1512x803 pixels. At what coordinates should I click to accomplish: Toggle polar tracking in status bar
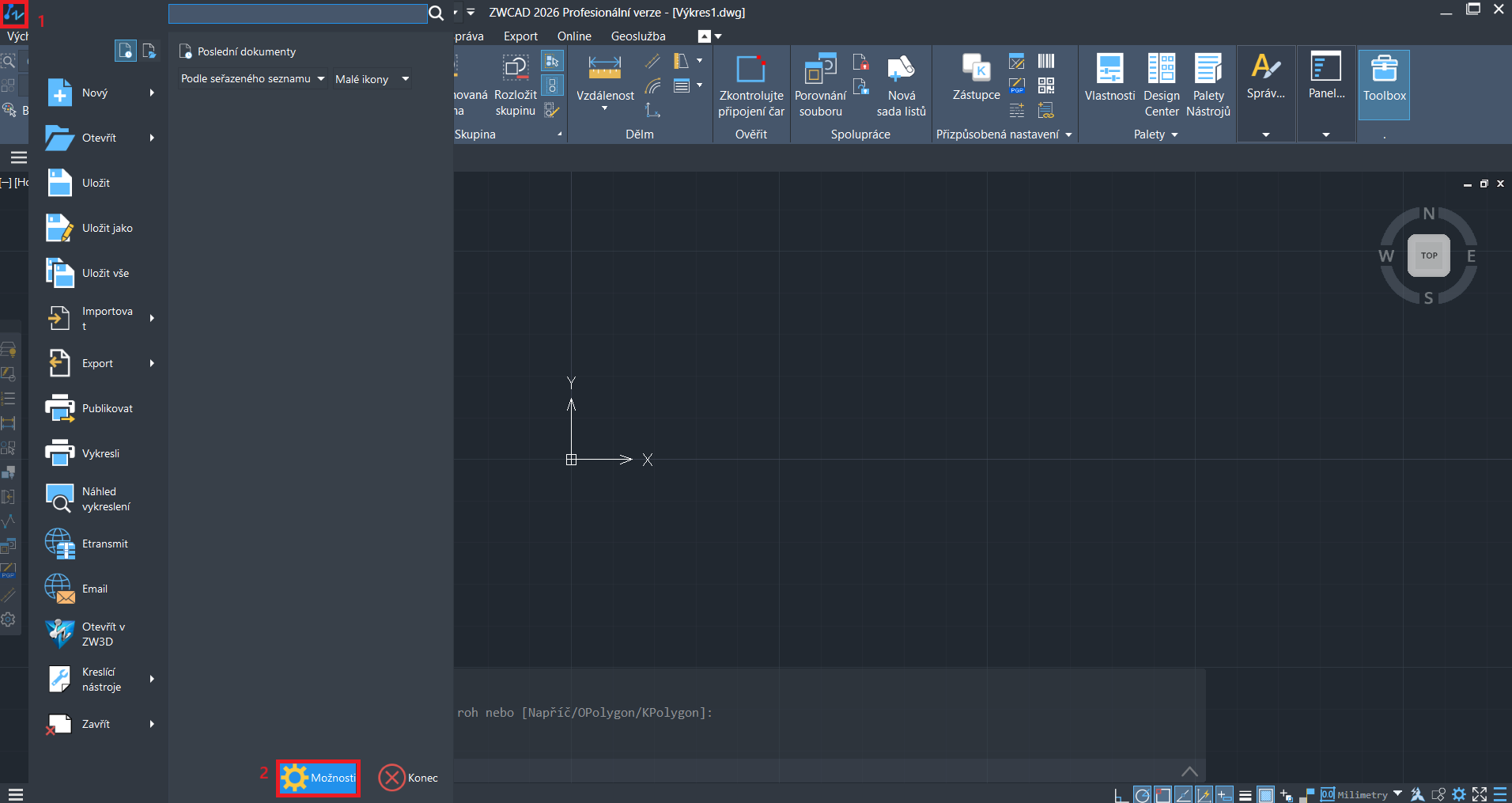pos(1142,795)
